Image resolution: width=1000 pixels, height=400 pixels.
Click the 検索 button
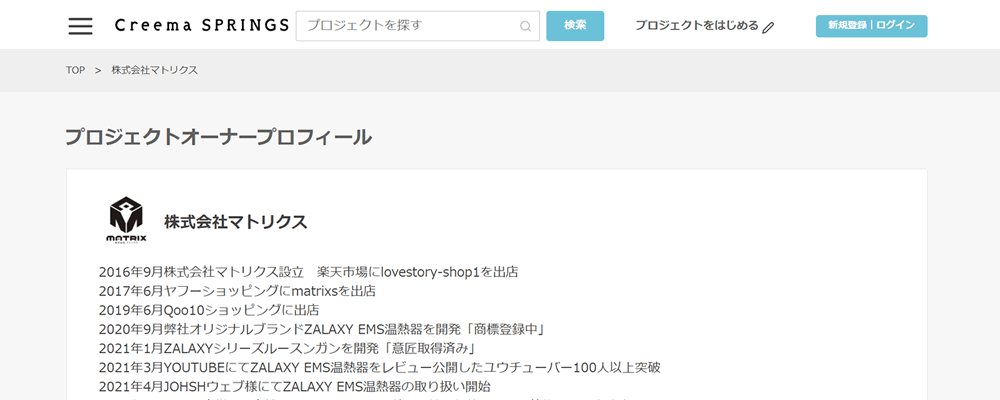575,26
